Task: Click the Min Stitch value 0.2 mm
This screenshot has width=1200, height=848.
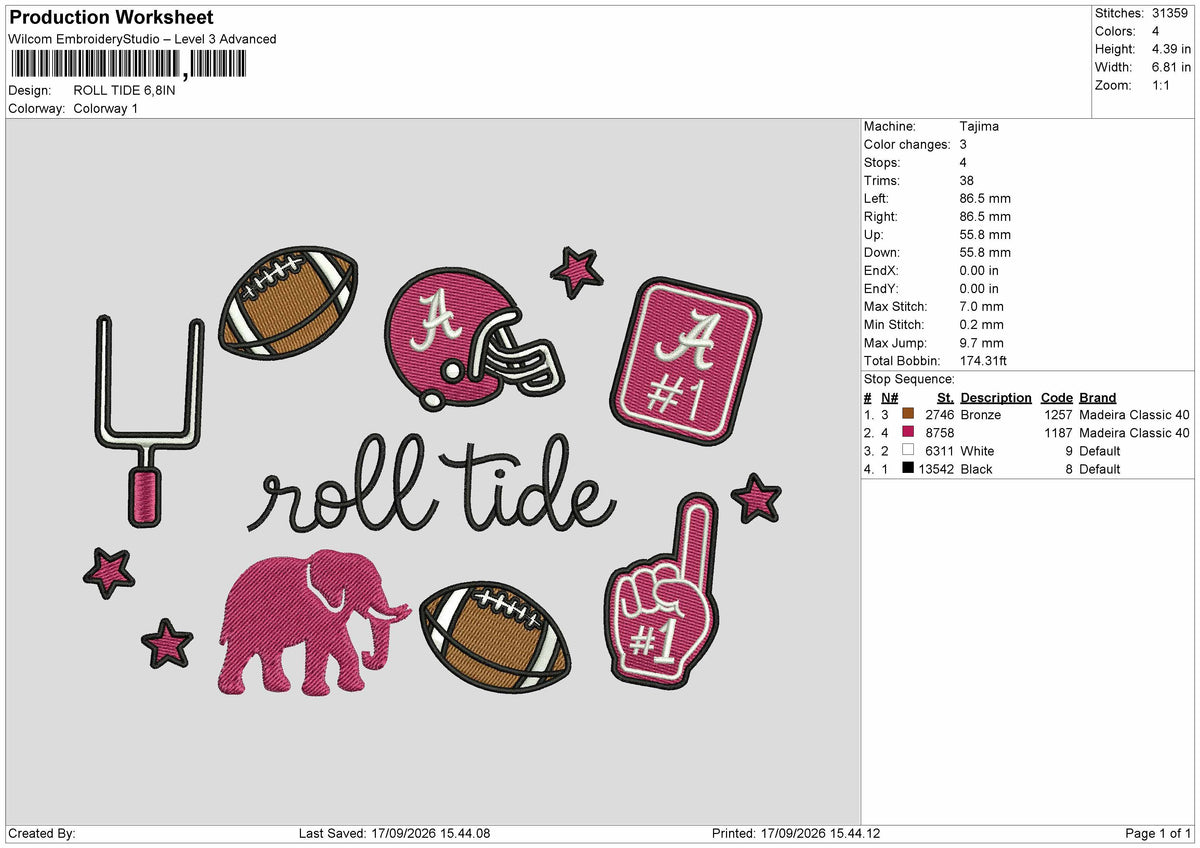Action: (x=981, y=324)
